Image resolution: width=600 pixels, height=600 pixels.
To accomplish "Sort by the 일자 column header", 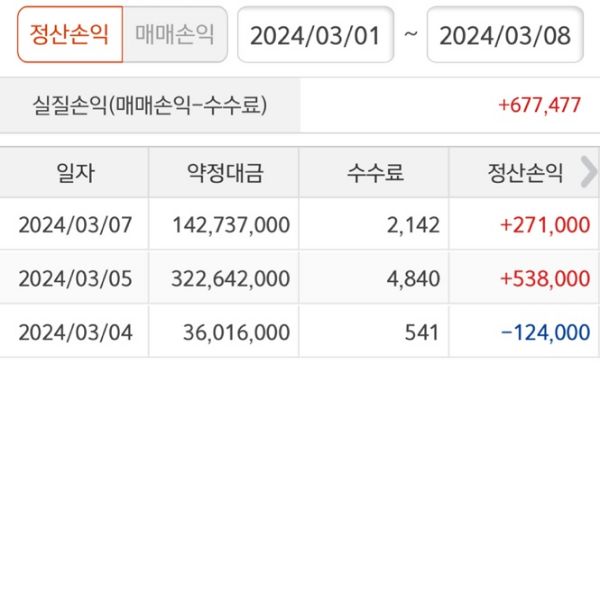I will coord(75,173).
